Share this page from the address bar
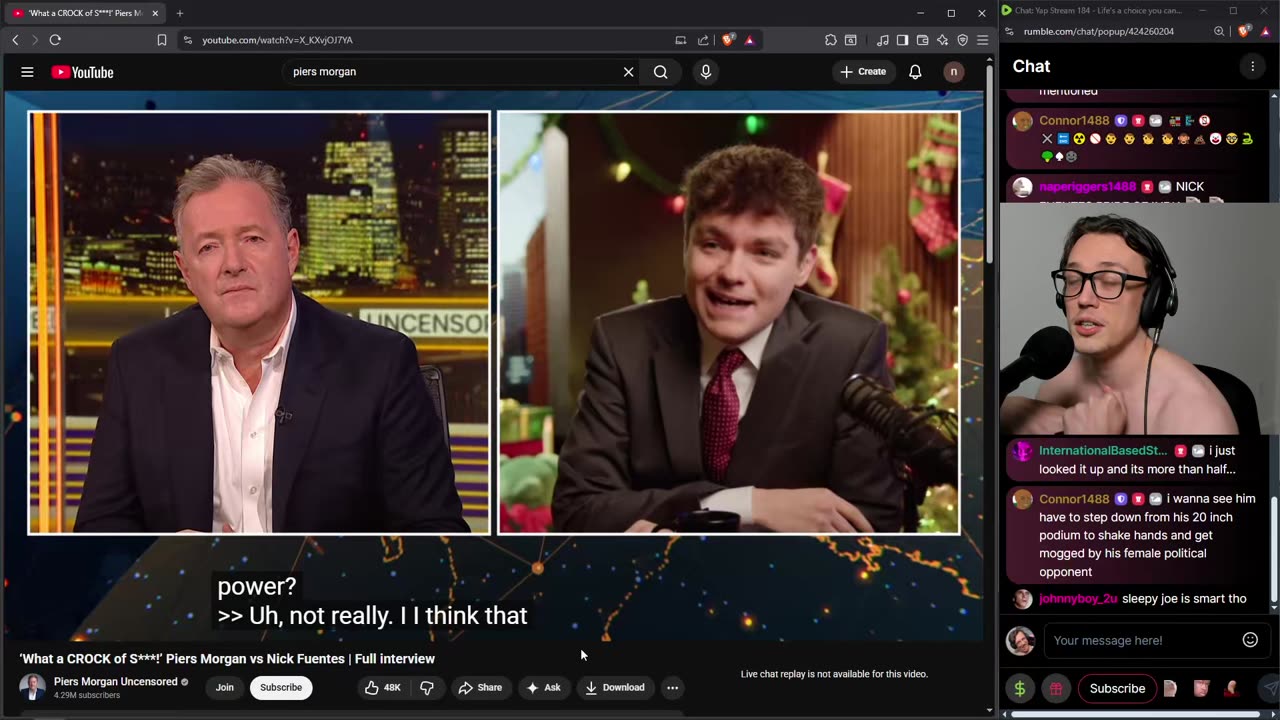The image size is (1280, 720). (x=703, y=40)
